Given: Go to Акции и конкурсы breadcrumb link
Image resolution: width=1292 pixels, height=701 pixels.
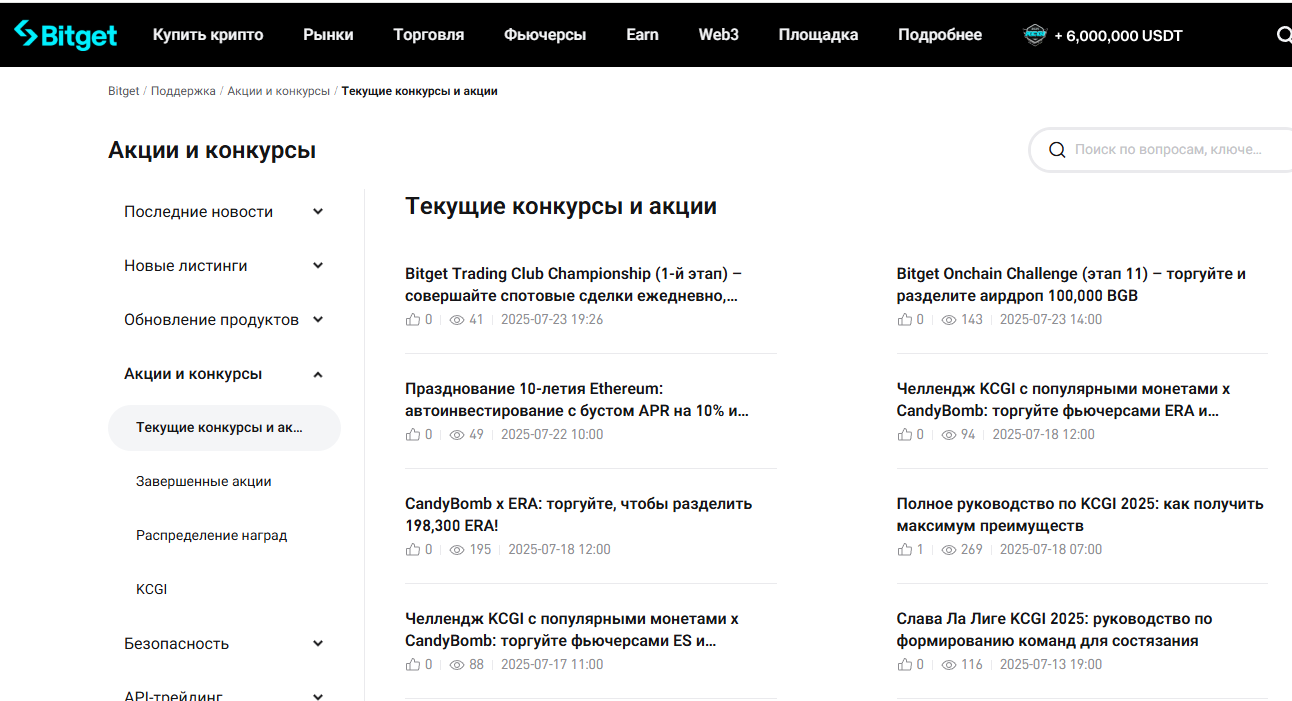Looking at the screenshot, I should [x=278, y=91].
